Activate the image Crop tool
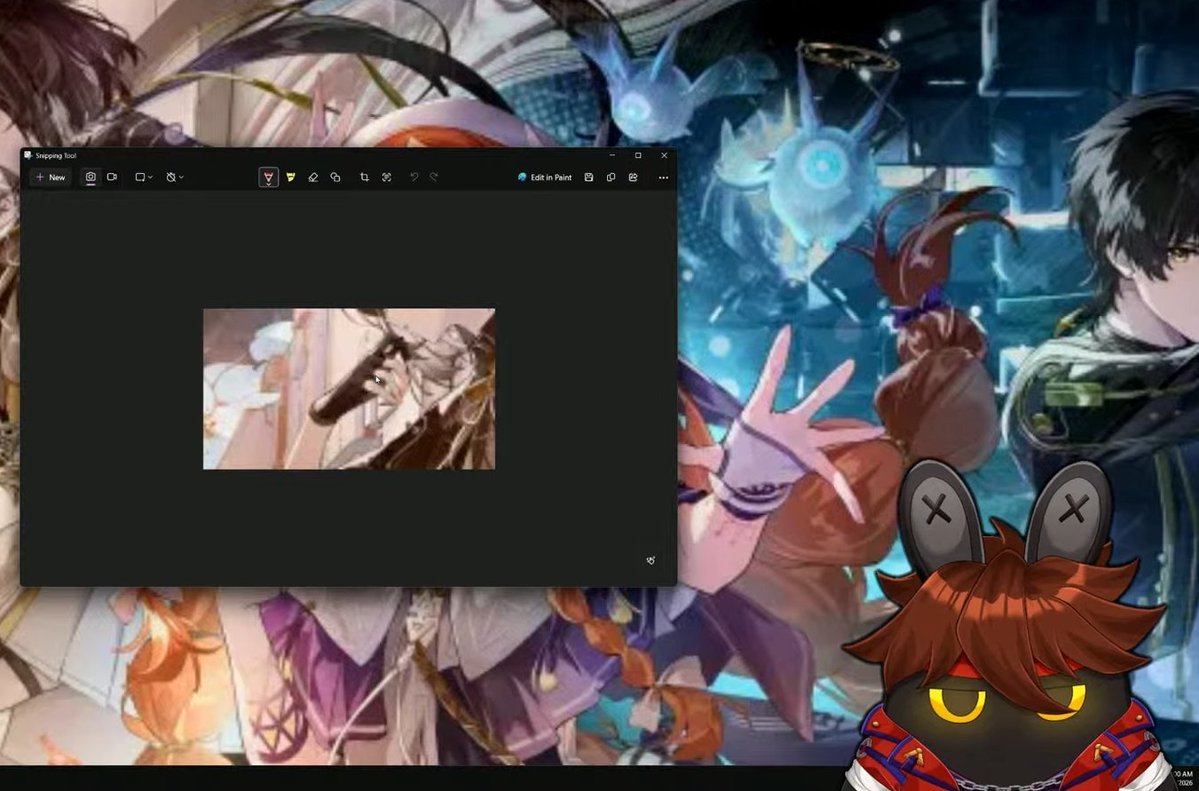Image resolution: width=1199 pixels, height=791 pixels. tap(364, 177)
